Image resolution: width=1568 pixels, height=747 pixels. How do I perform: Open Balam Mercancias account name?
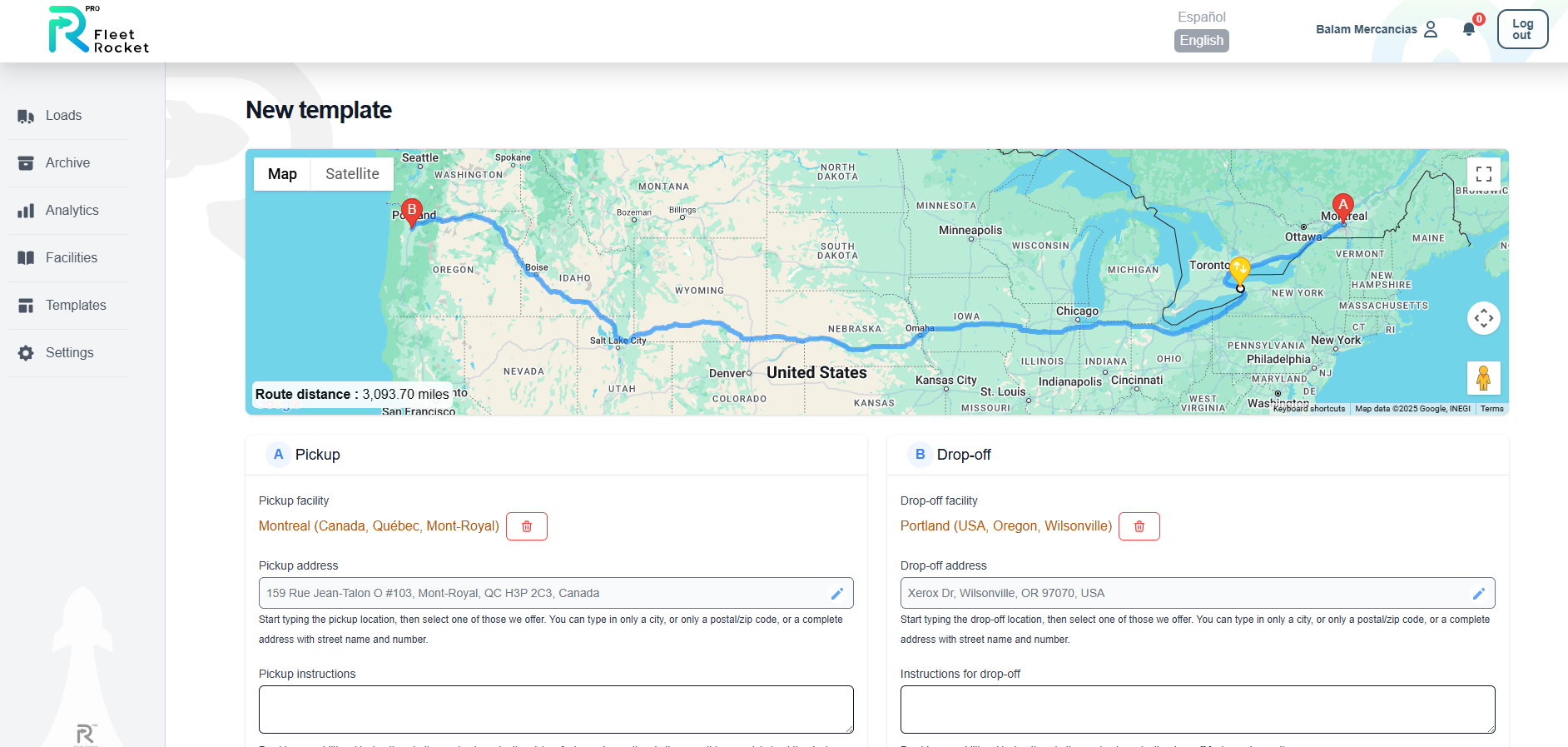click(1366, 29)
